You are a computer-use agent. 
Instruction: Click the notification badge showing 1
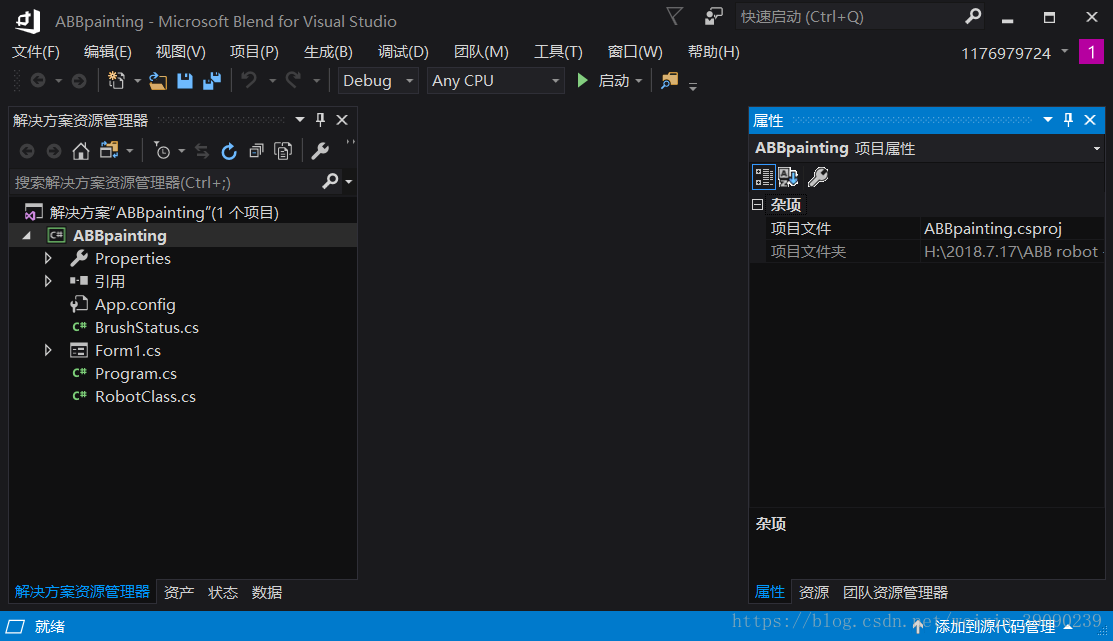point(1091,51)
